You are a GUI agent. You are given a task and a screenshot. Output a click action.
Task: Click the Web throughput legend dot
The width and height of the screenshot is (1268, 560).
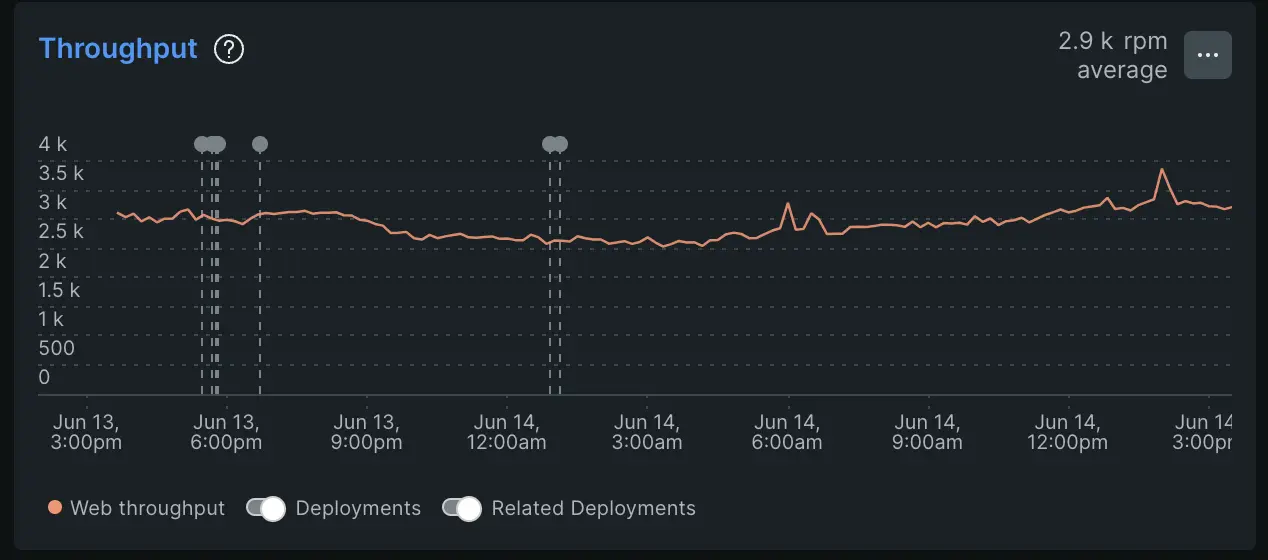pos(55,508)
